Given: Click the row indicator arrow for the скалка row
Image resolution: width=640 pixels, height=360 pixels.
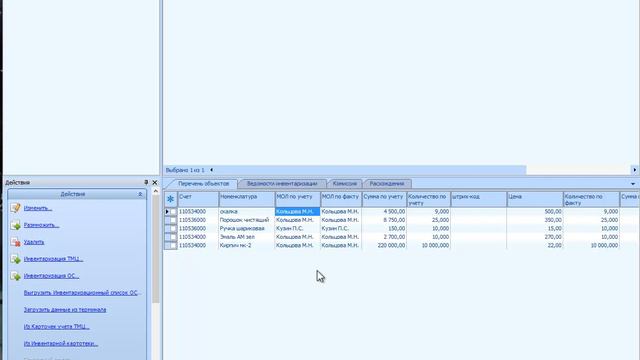Looking at the screenshot, I should pos(167,211).
